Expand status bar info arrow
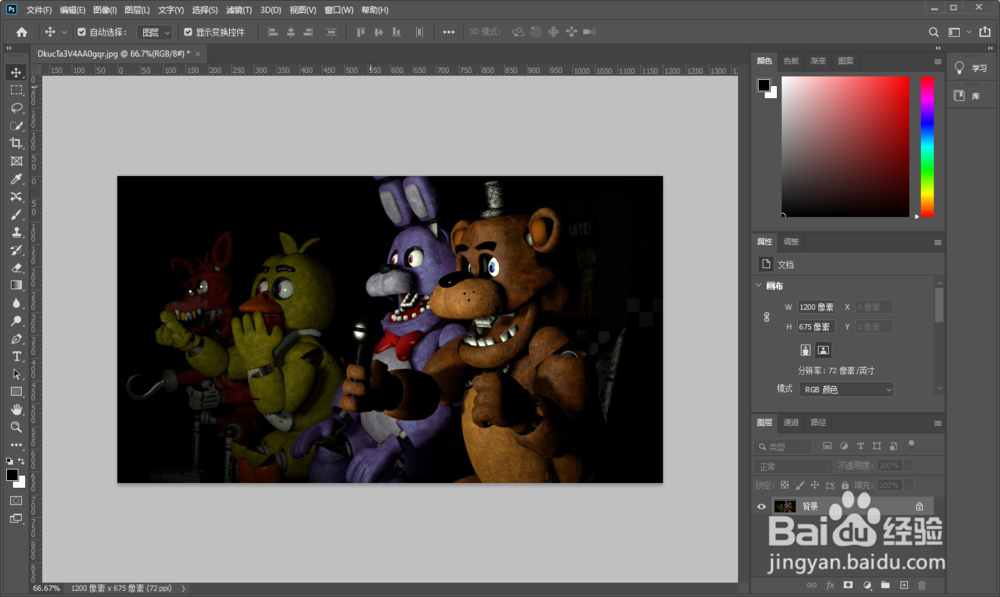 [x=184, y=589]
